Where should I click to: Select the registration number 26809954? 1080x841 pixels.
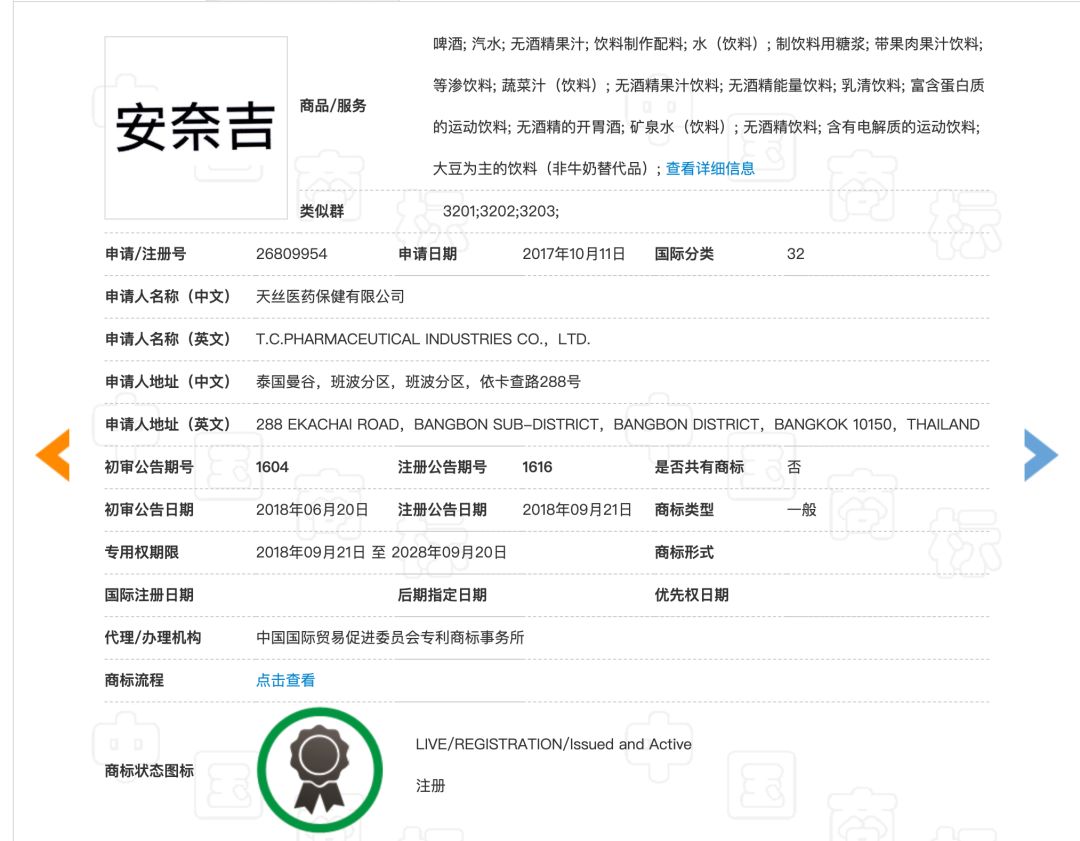(291, 253)
